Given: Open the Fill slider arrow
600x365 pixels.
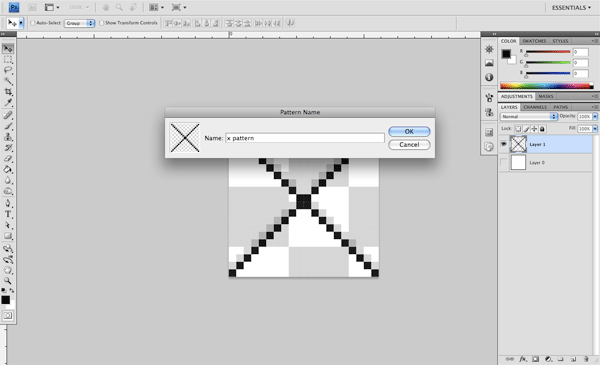Looking at the screenshot, I should pos(595,129).
